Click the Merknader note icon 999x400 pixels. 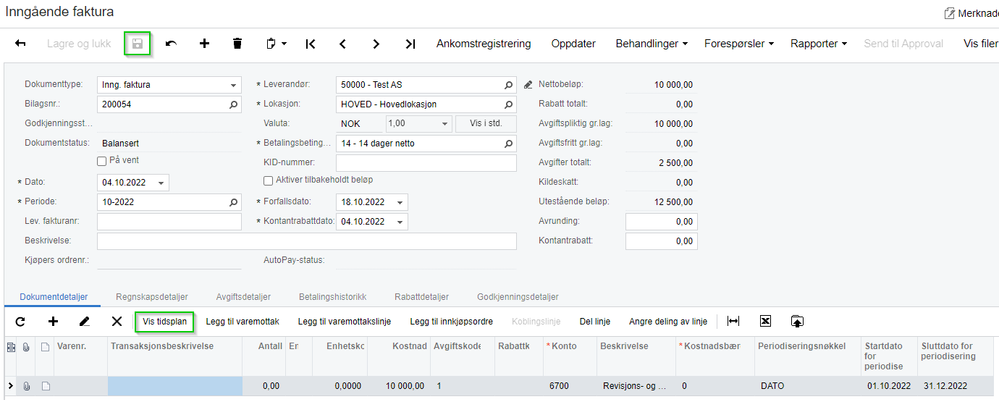coord(950,13)
